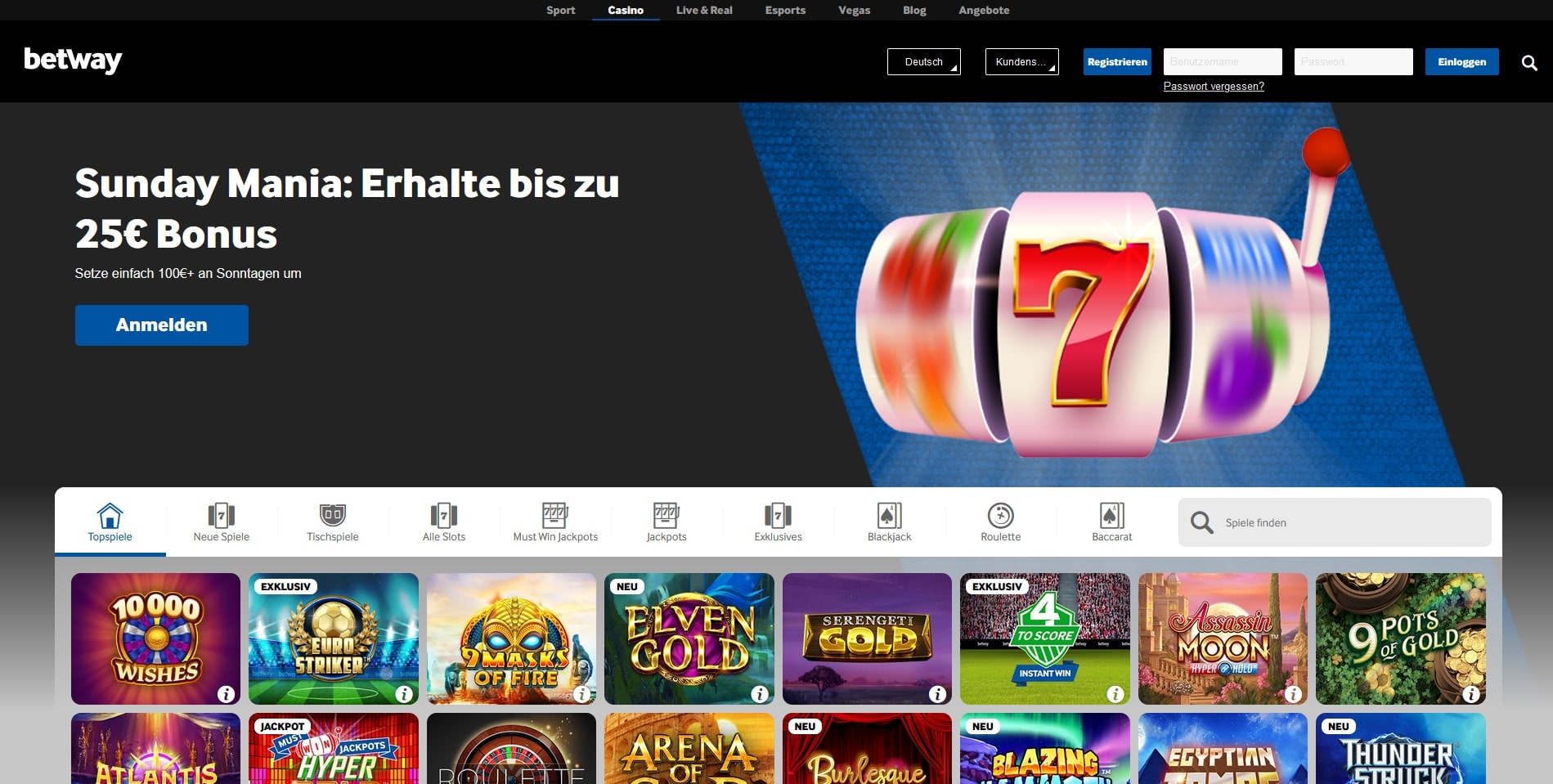Screen dimensions: 1553x784
Task: Launch the 4 To Score tile
Action: [x=1045, y=638]
